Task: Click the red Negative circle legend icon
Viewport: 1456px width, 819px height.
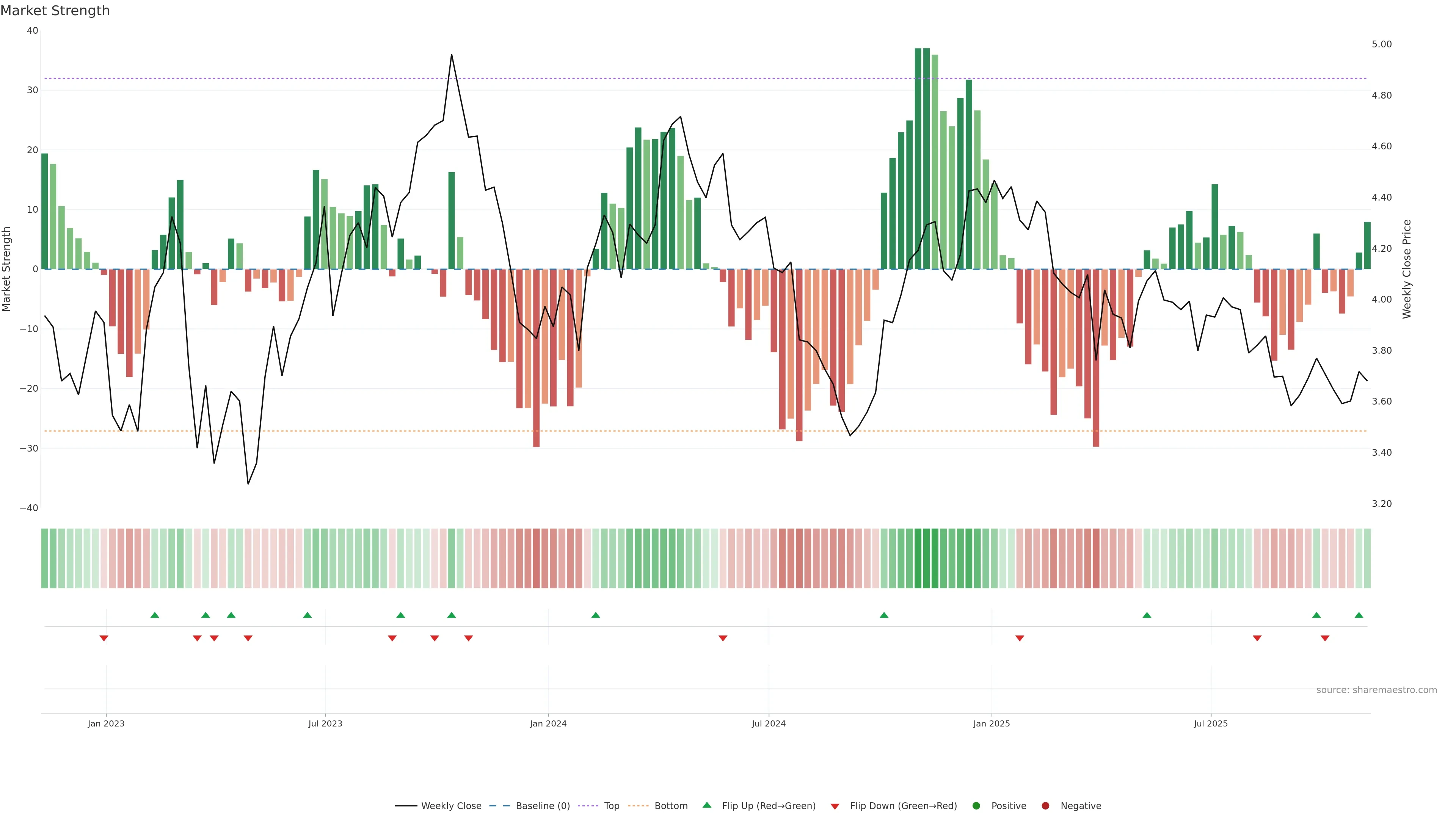Action: click(1045, 806)
